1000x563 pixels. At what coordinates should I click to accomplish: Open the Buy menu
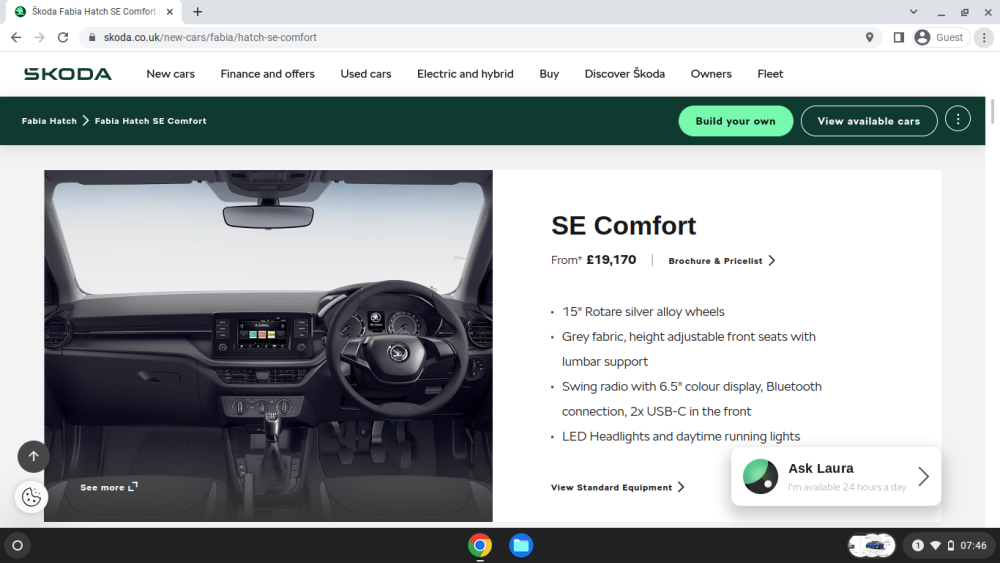[549, 74]
